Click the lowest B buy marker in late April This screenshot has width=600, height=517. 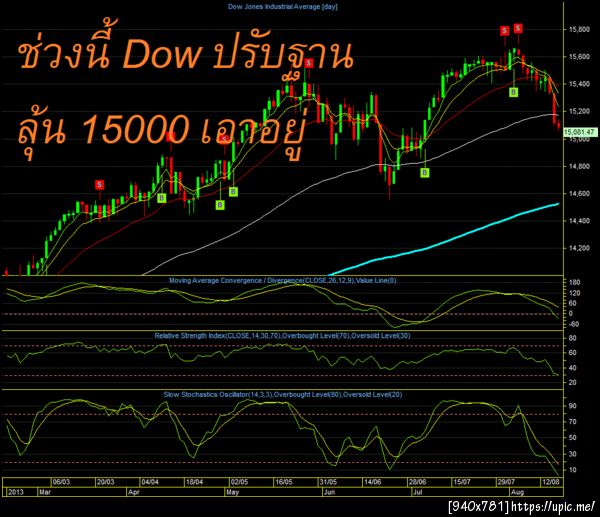[x=220, y=205]
